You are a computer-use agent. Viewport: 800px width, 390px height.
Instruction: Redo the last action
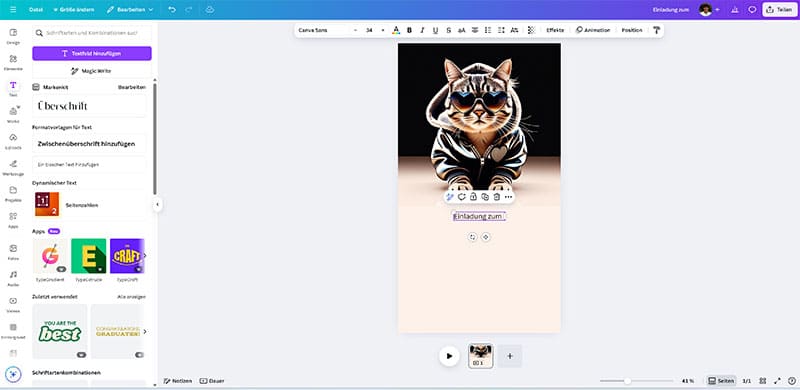[x=190, y=10]
